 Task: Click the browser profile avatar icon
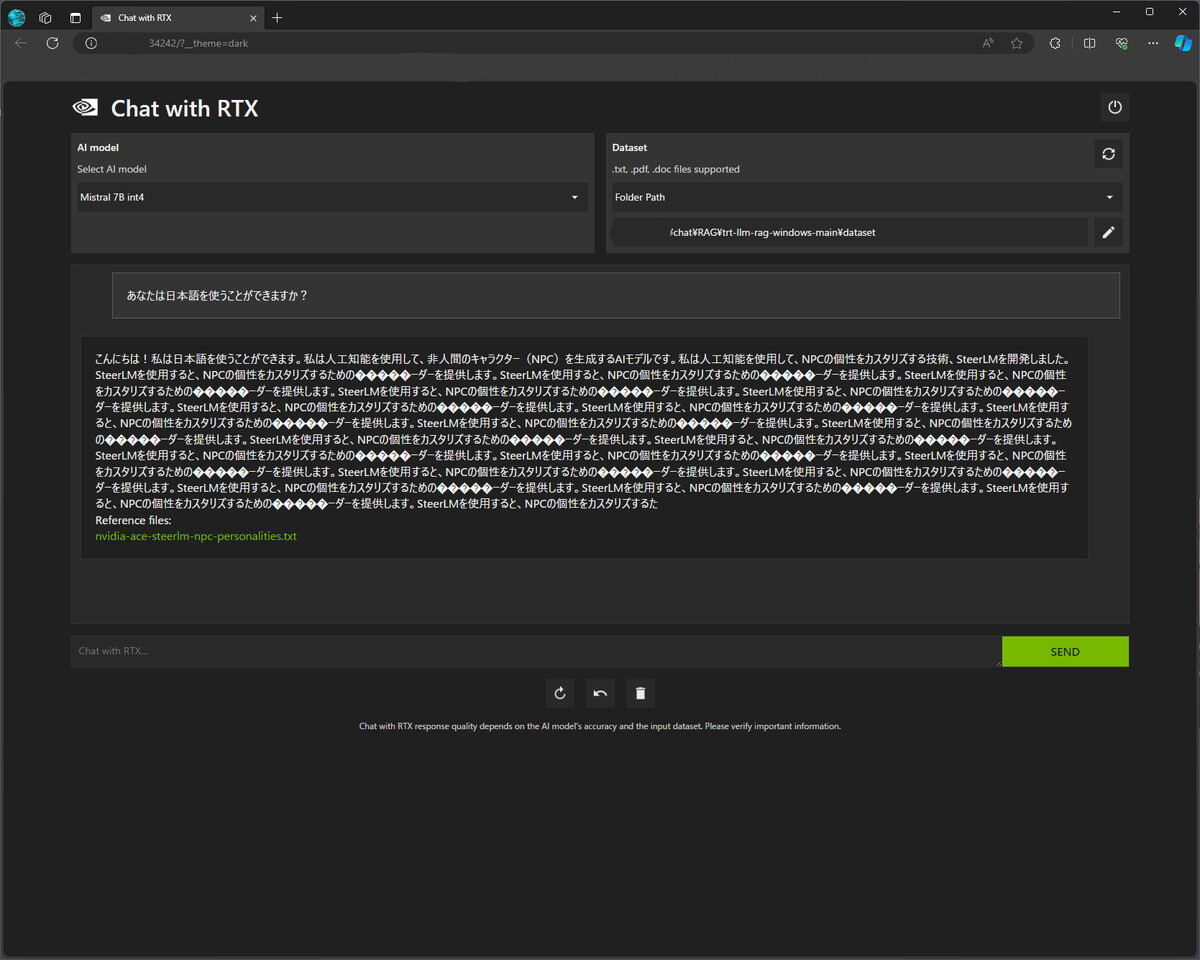point(17,17)
